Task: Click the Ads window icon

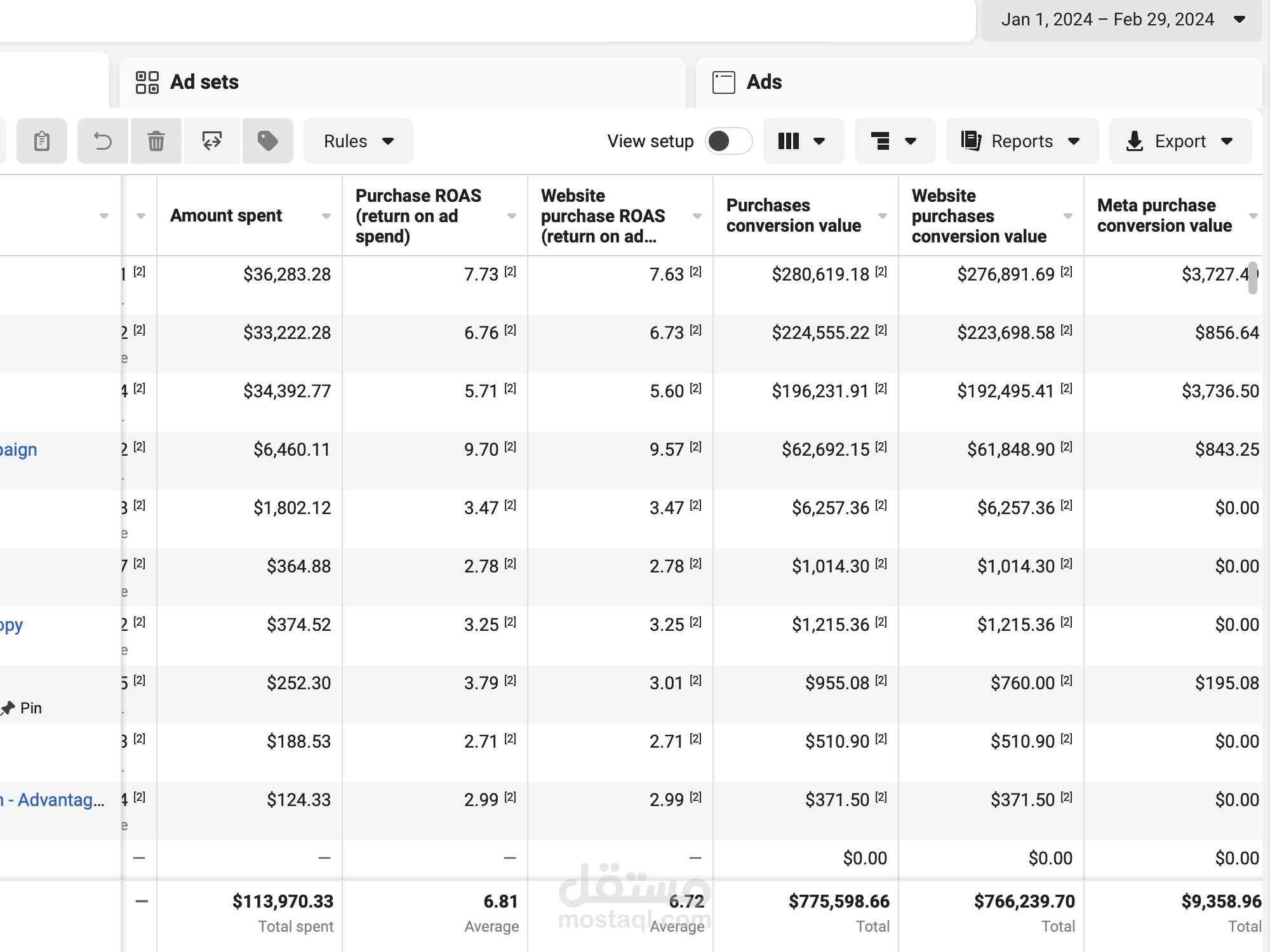Action: click(724, 83)
